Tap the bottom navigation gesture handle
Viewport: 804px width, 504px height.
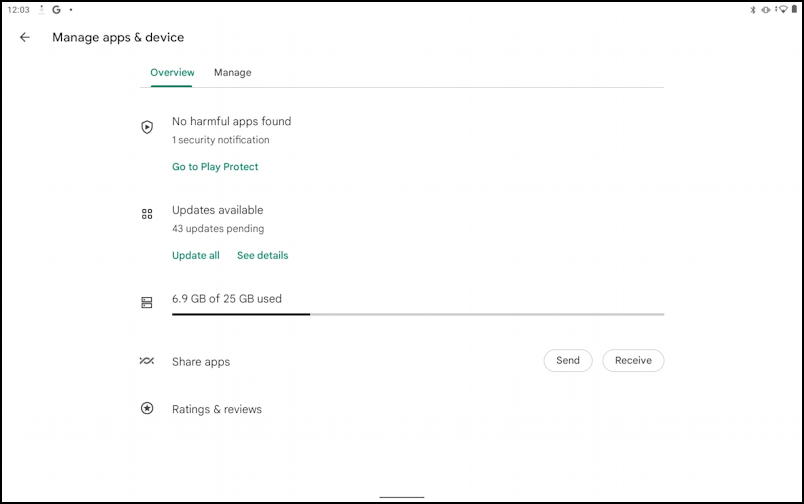pyautogui.click(x=401, y=497)
